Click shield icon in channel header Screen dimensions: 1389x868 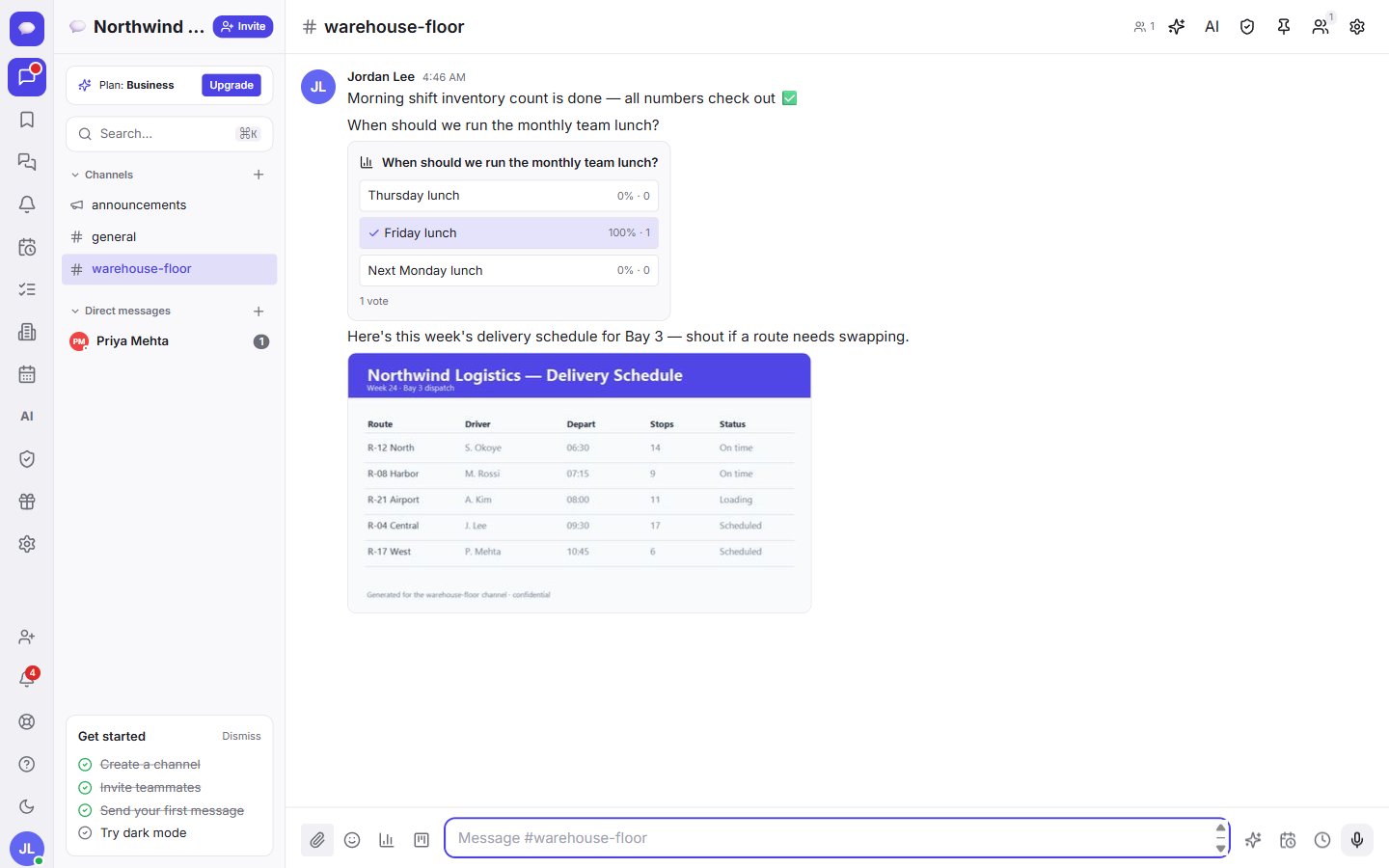(1247, 27)
